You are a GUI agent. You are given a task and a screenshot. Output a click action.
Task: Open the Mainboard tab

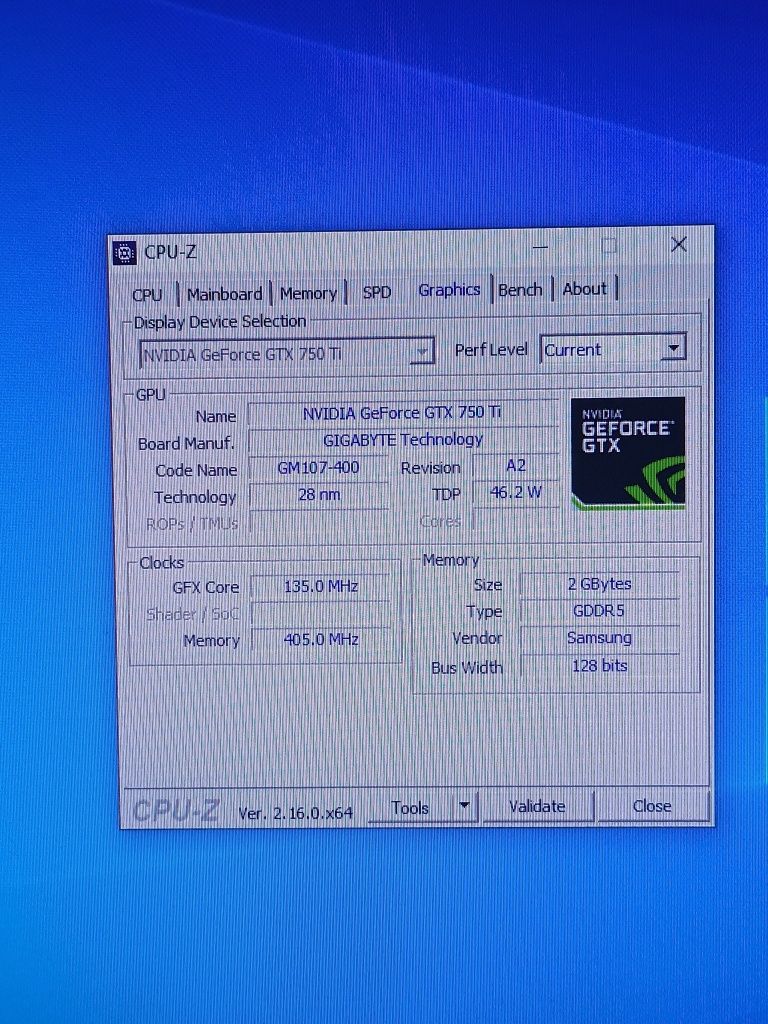pos(224,294)
